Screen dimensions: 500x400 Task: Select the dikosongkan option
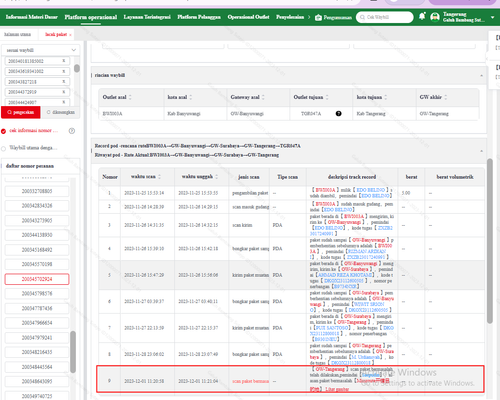pos(60,112)
